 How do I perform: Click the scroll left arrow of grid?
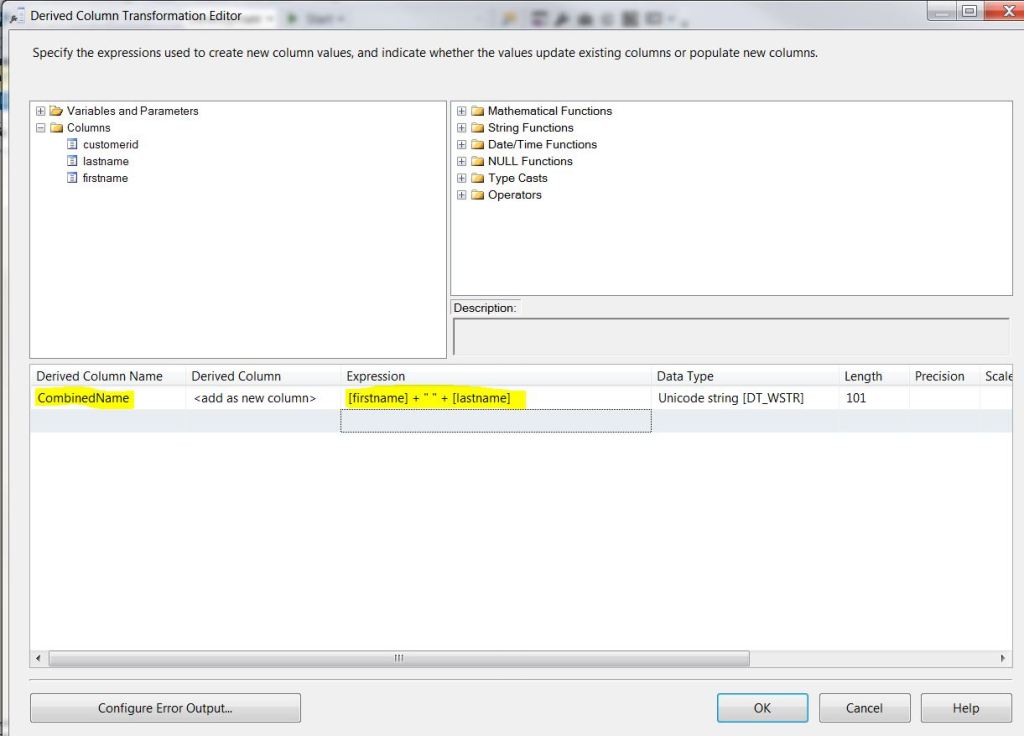[x=39, y=658]
